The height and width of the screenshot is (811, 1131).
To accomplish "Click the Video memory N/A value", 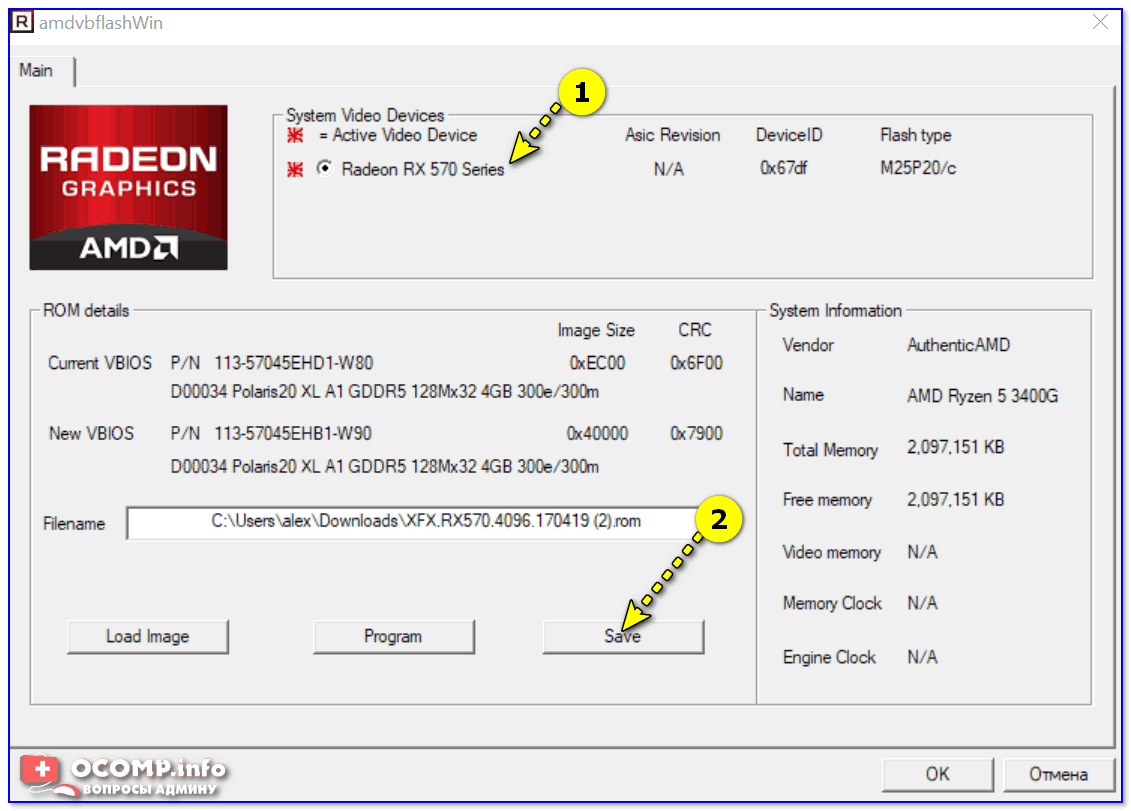I will pos(922,553).
